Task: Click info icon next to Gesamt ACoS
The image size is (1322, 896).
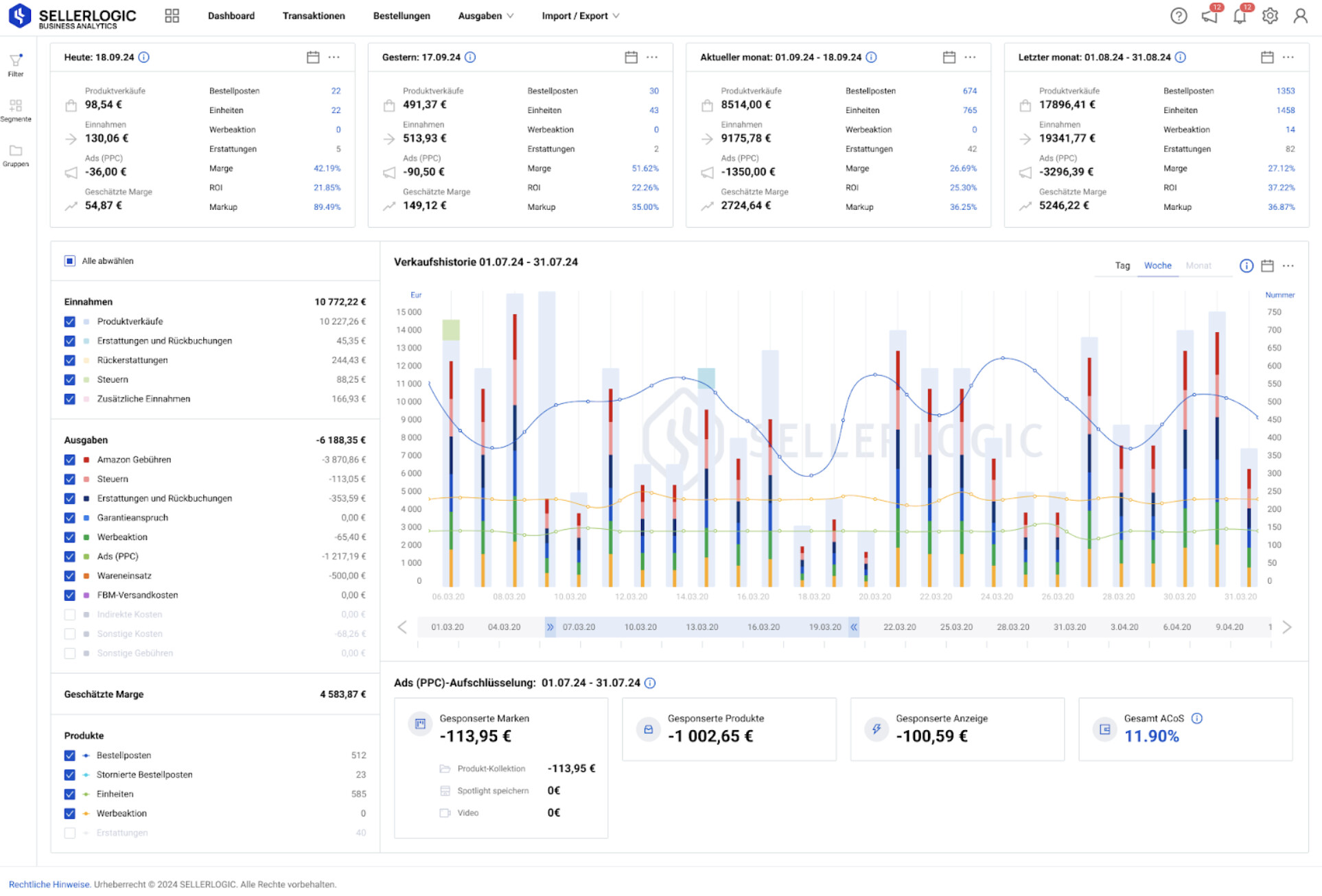Action: (1197, 718)
